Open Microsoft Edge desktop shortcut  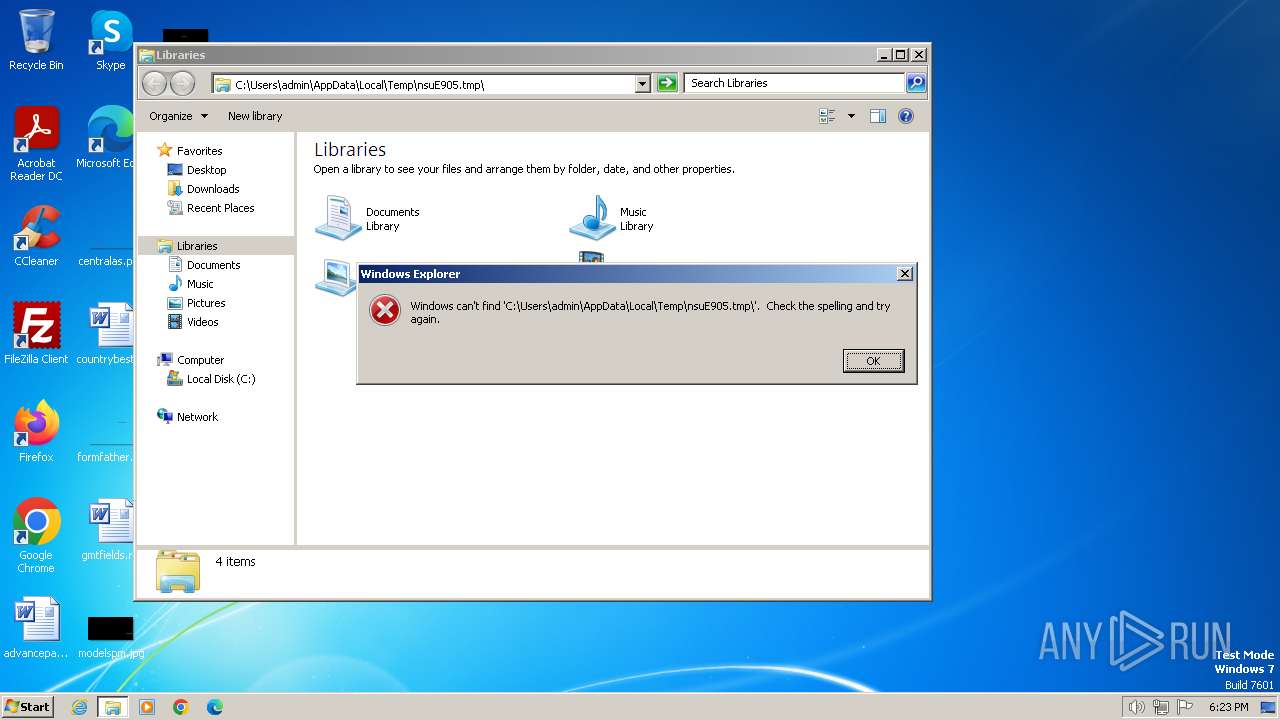[106, 138]
